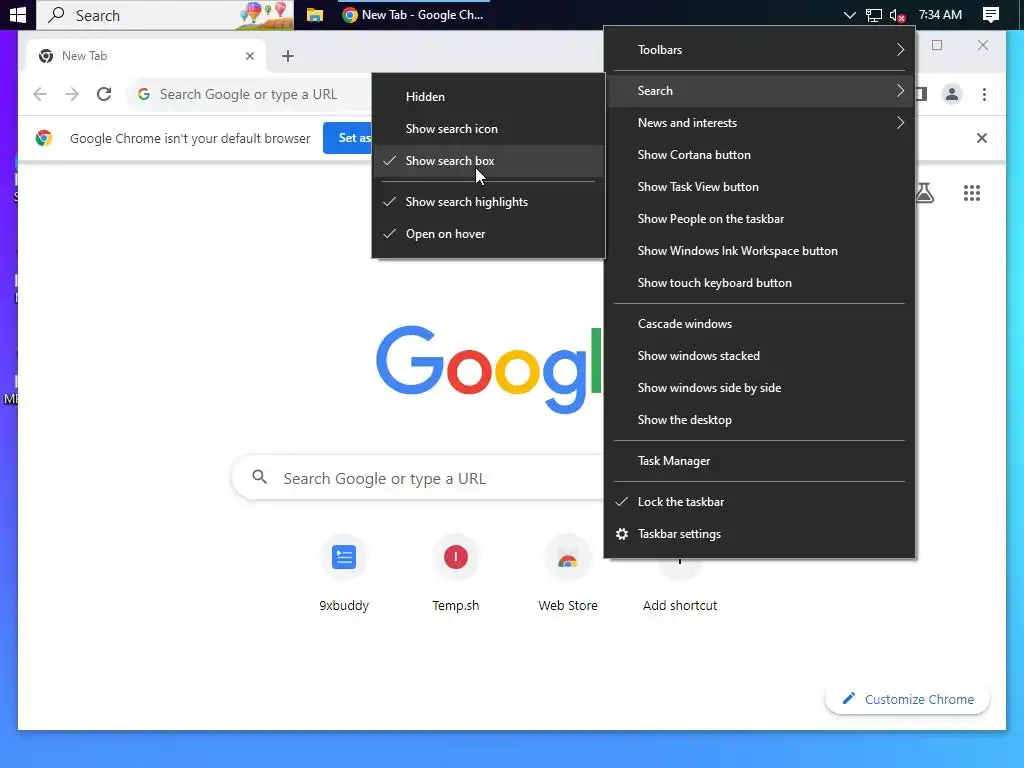Toggle Show People on the taskbar
Screen dimensions: 1024x768
760,219
